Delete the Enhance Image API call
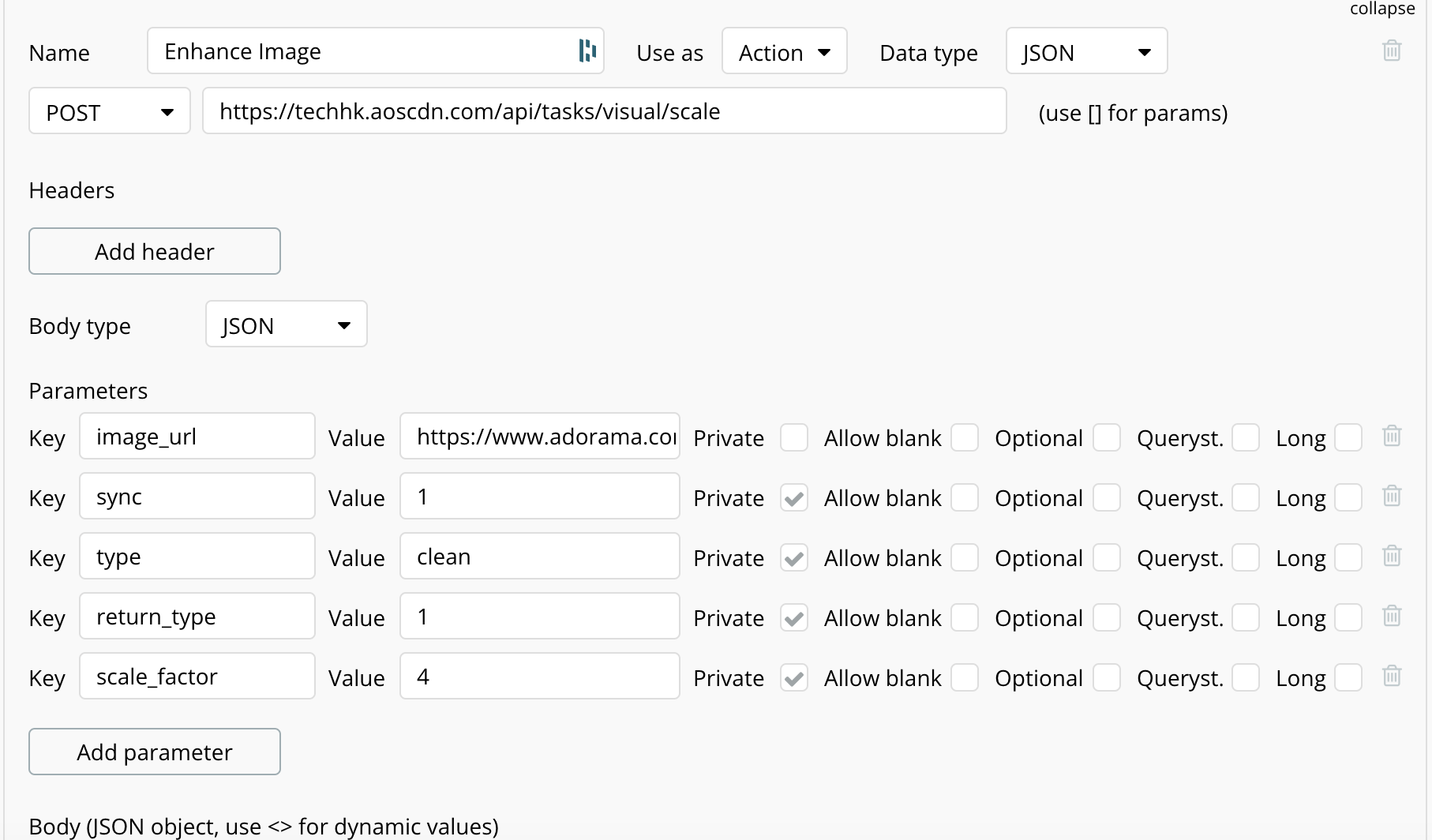The width and height of the screenshot is (1432, 840). click(1392, 51)
